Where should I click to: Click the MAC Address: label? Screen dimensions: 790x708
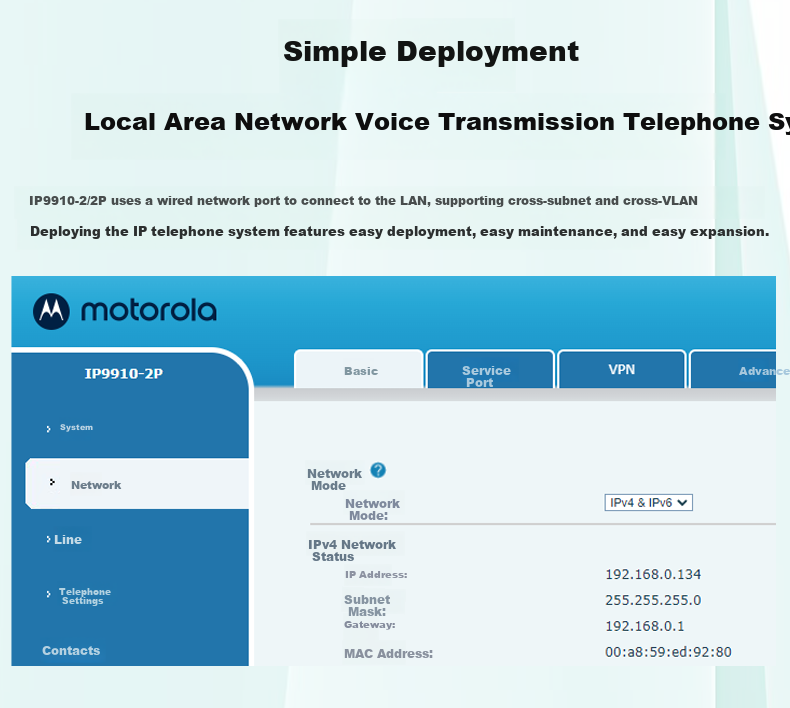(x=388, y=654)
